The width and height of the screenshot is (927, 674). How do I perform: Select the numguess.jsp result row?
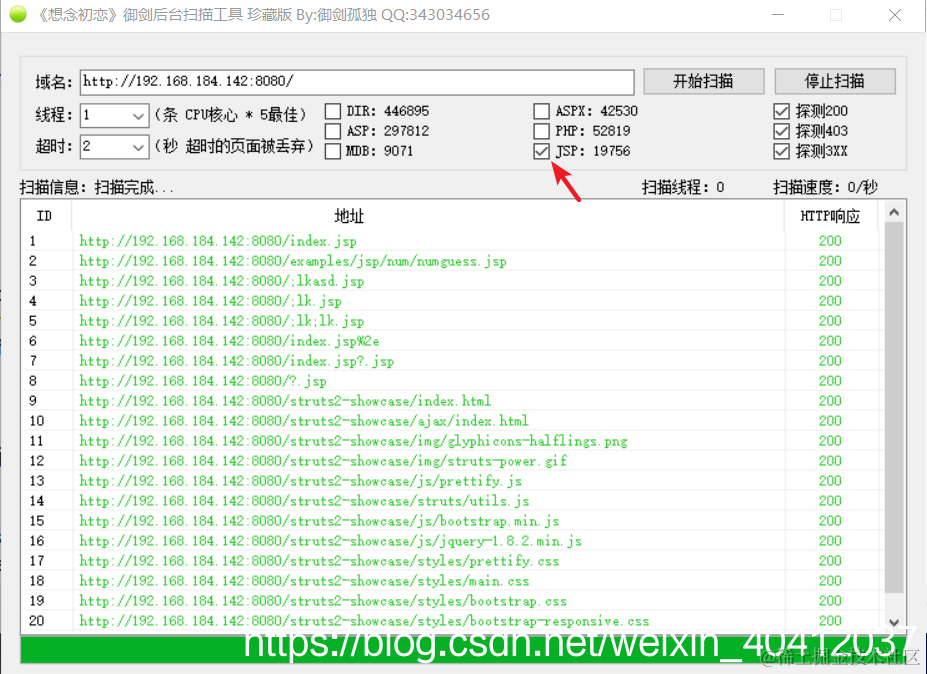pyautogui.click(x=452, y=261)
